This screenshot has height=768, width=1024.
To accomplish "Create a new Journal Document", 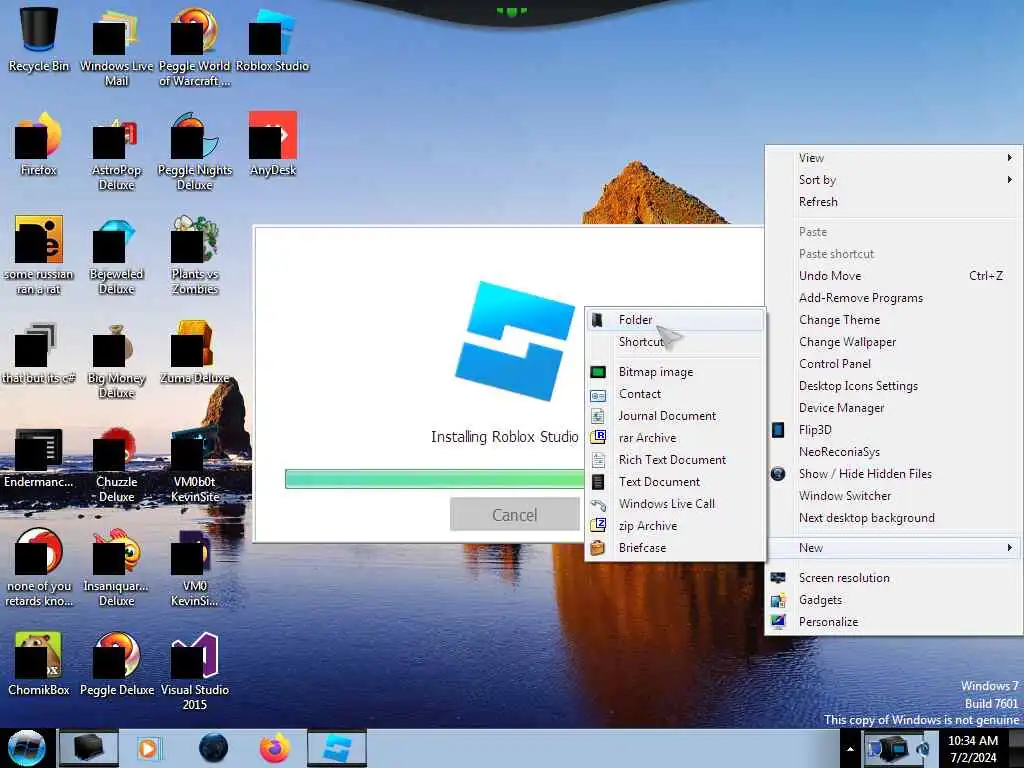I will (675, 416).
